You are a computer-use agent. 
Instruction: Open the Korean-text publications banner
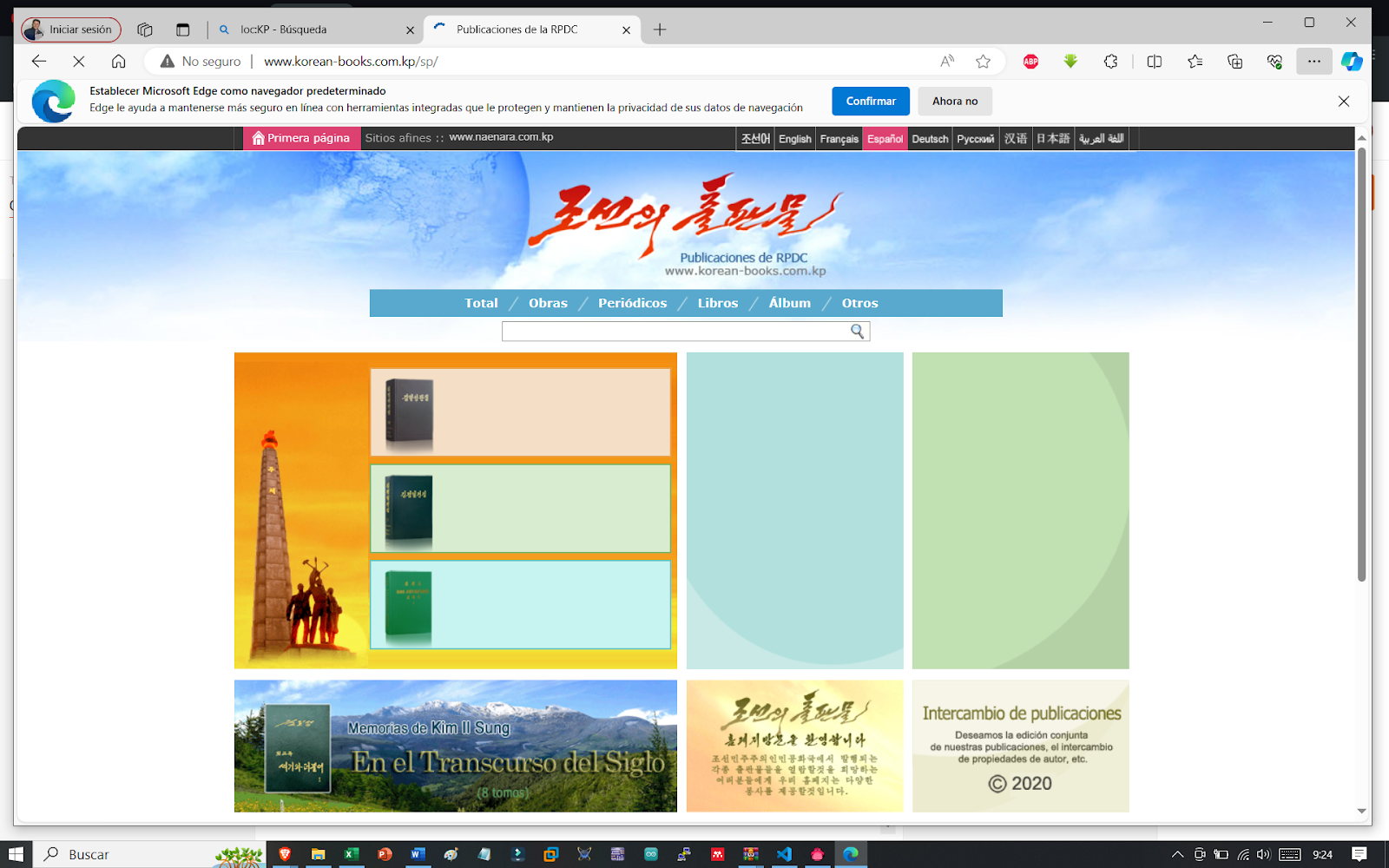coord(795,746)
